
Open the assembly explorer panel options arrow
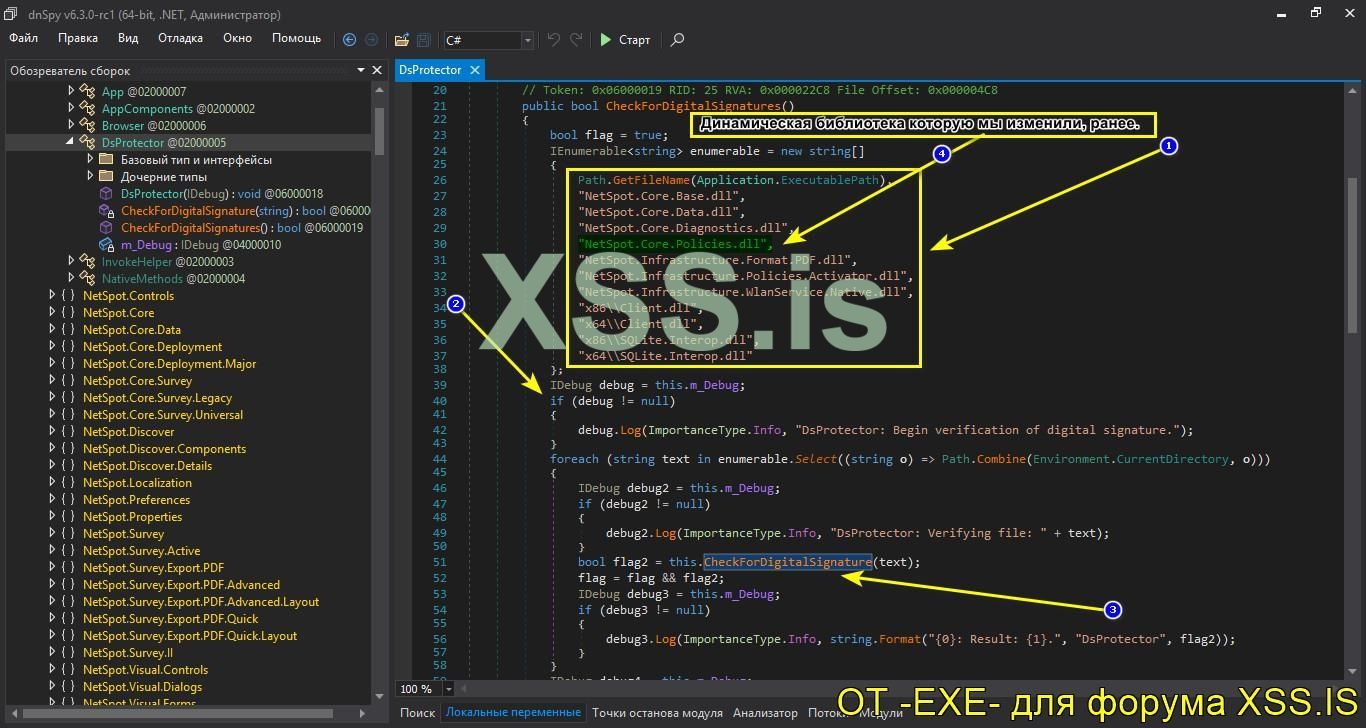[x=361, y=70]
